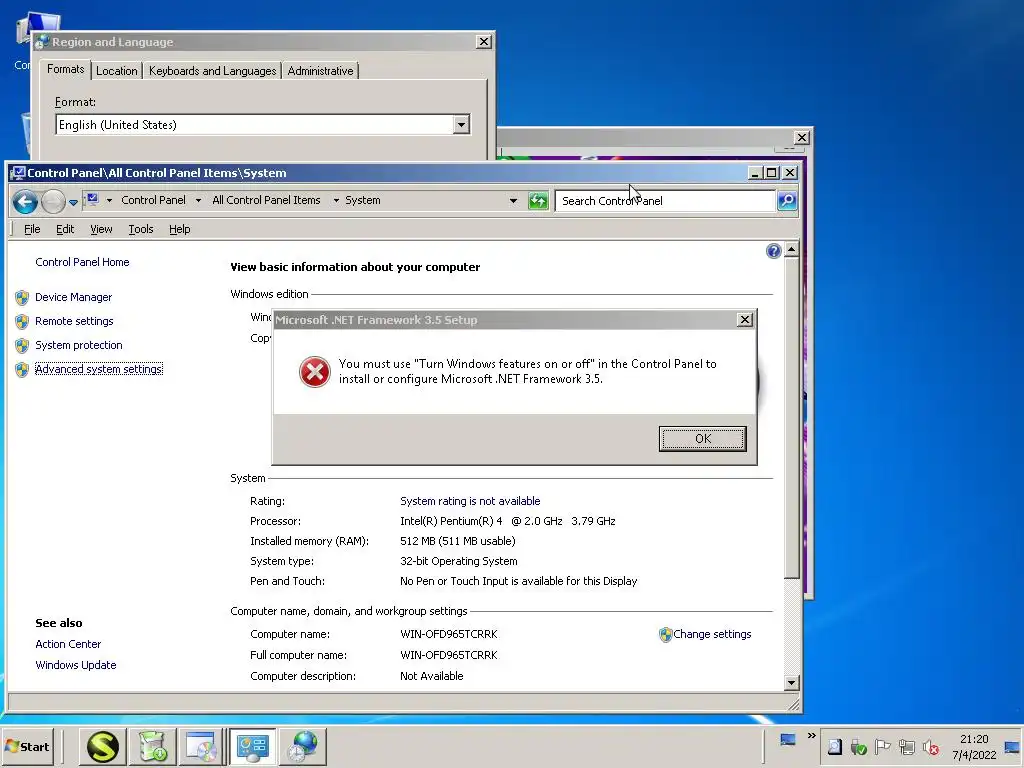
Task: Switch to Formats tab in Region and Language
Action: click(x=65, y=69)
